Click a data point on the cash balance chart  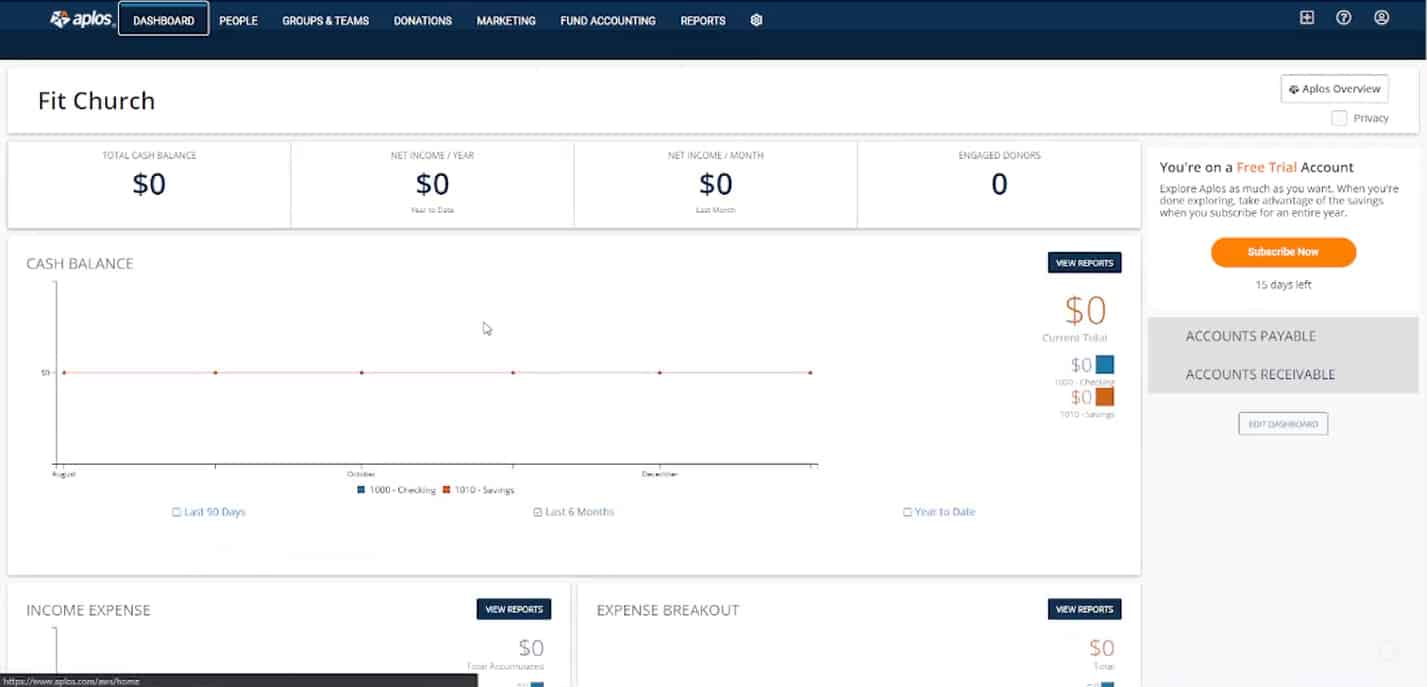point(513,371)
